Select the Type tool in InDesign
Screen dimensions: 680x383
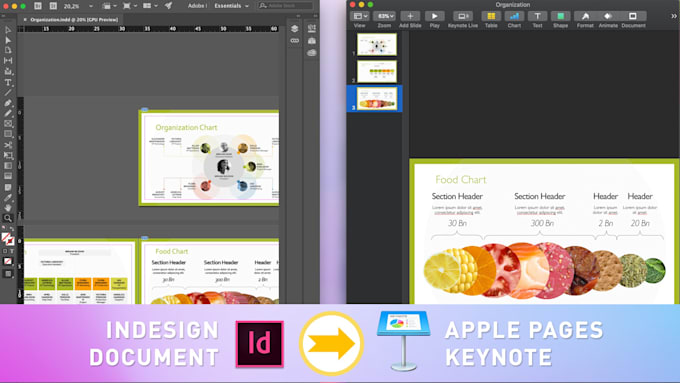(x=8, y=82)
